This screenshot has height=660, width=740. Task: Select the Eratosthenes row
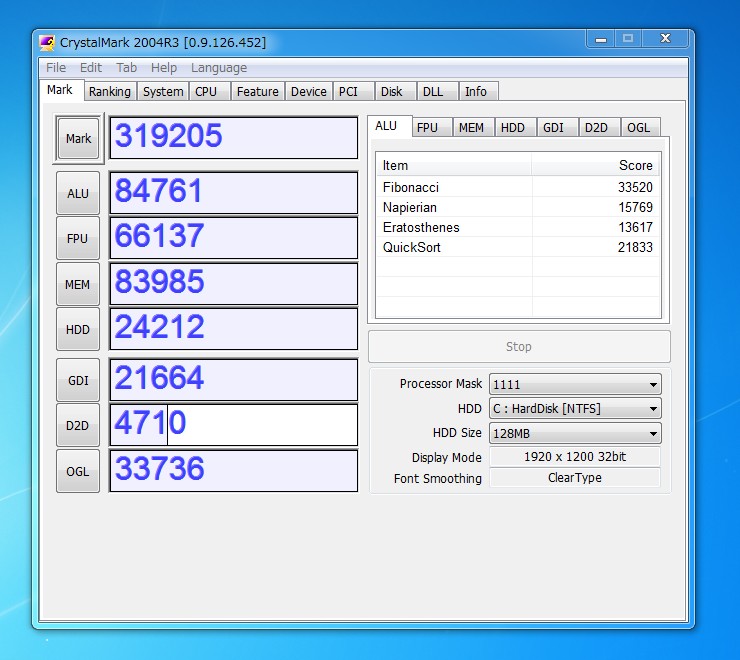point(518,227)
